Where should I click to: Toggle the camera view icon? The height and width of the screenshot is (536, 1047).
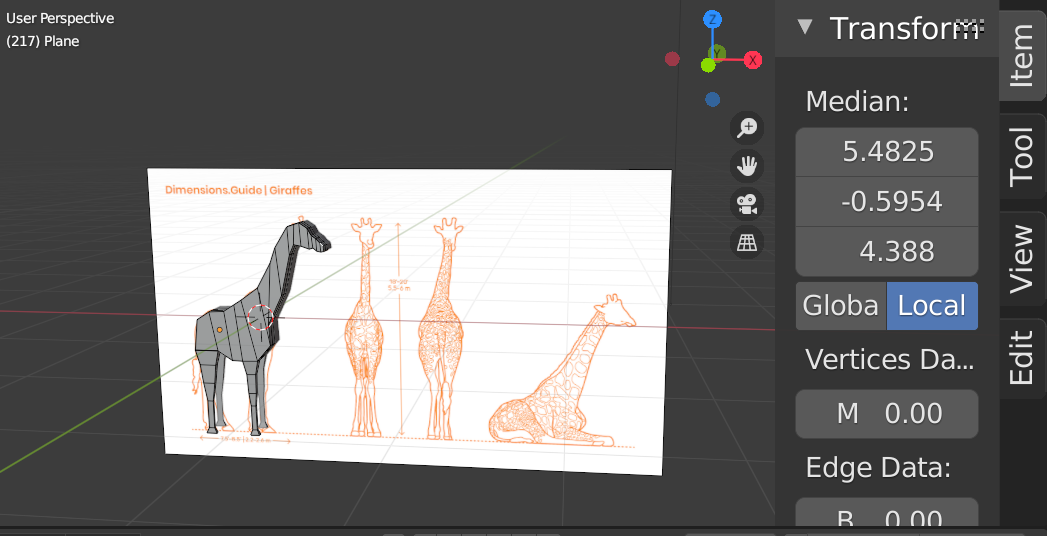coord(746,204)
